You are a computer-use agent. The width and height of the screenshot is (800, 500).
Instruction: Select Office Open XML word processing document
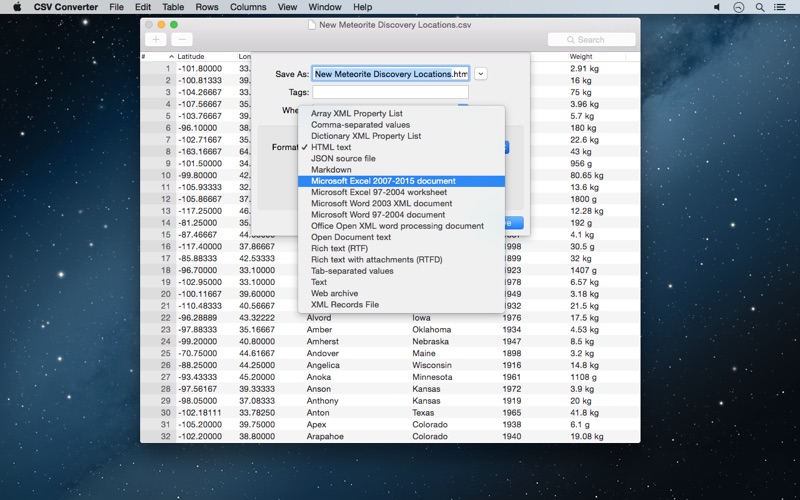pos(402,226)
